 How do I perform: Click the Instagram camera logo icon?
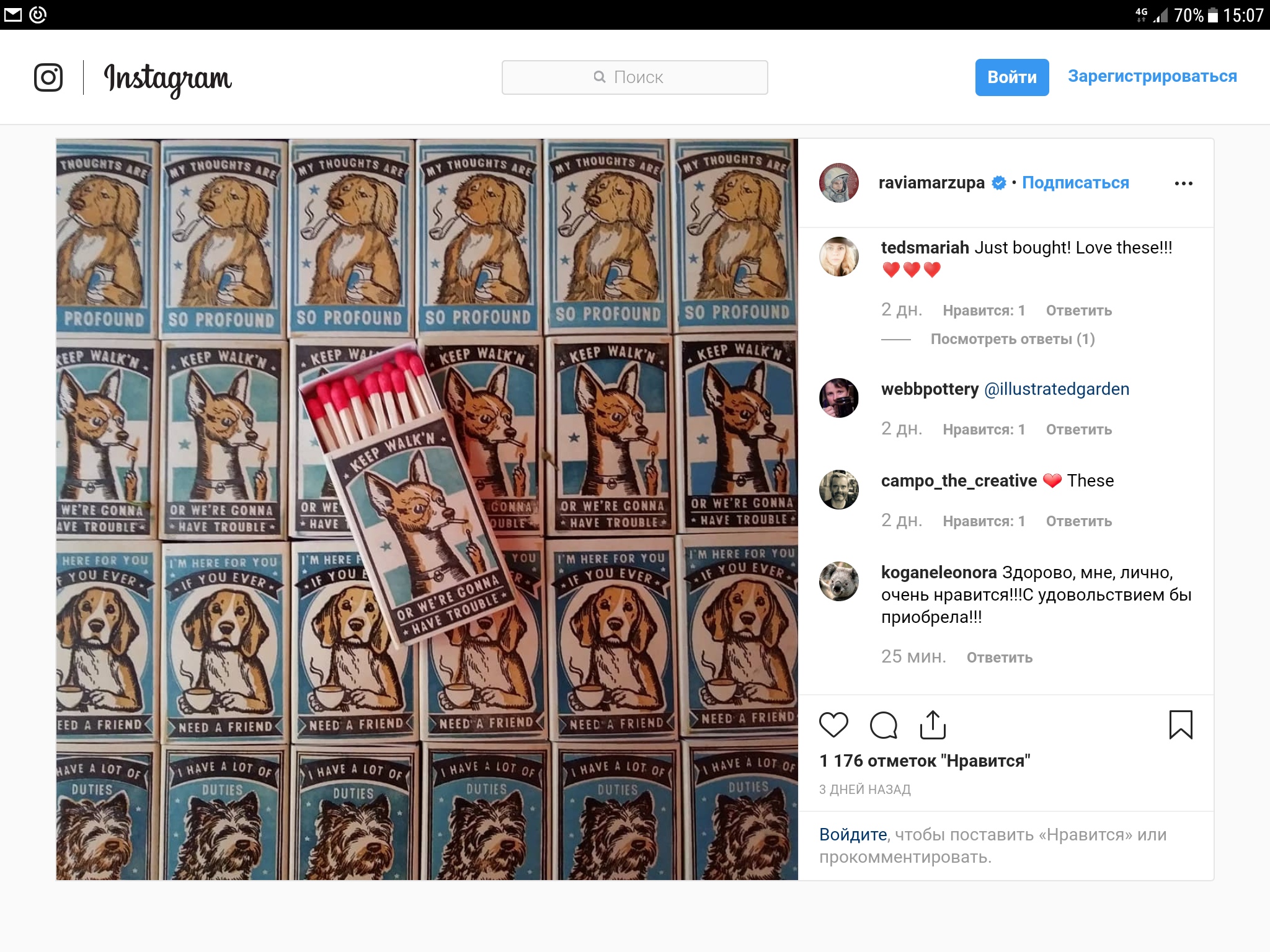[x=48, y=77]
